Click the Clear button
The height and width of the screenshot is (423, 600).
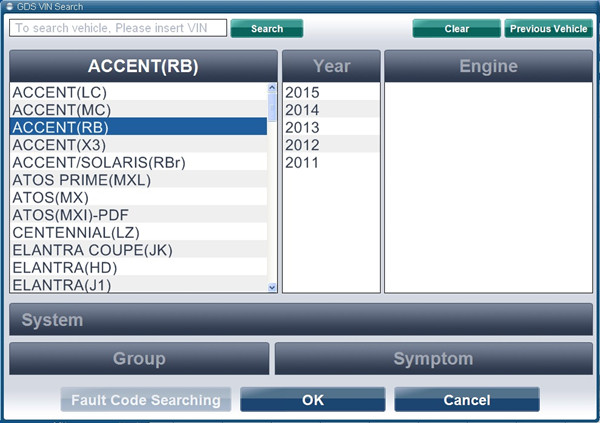pos(457,28)
